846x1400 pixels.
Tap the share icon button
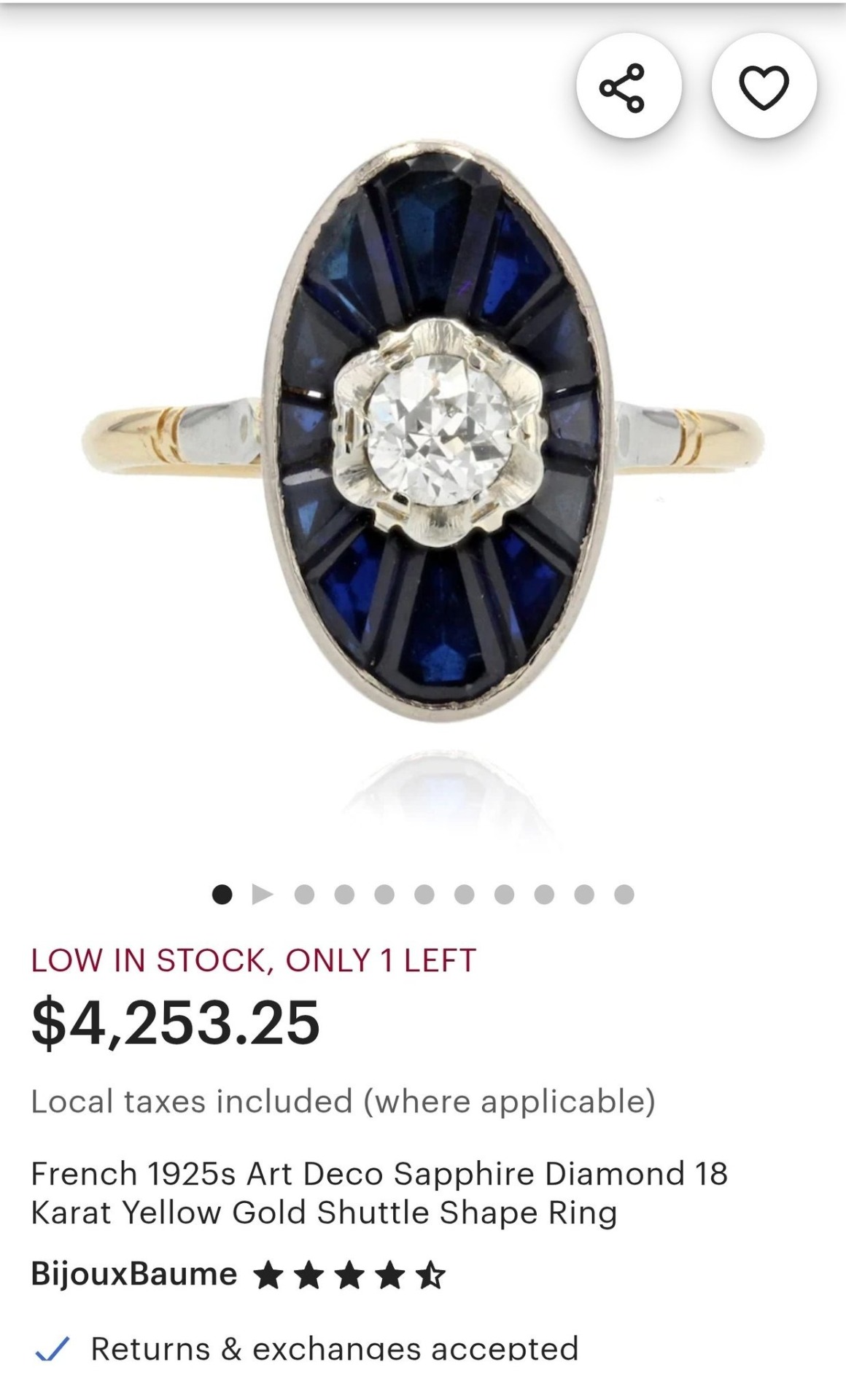click(629, 86)
